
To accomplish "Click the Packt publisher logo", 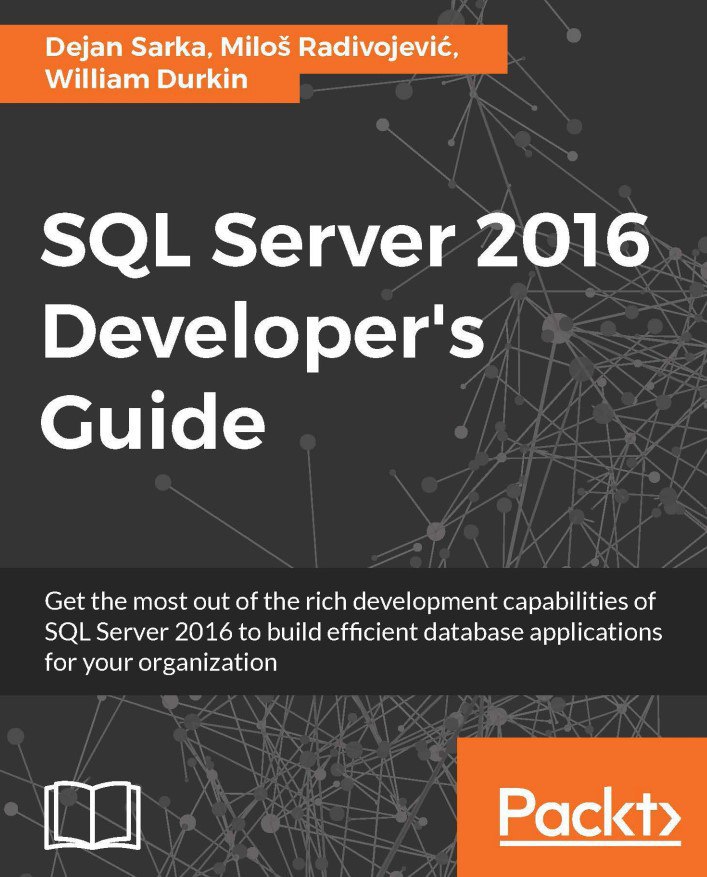I will tap(590, 815).
